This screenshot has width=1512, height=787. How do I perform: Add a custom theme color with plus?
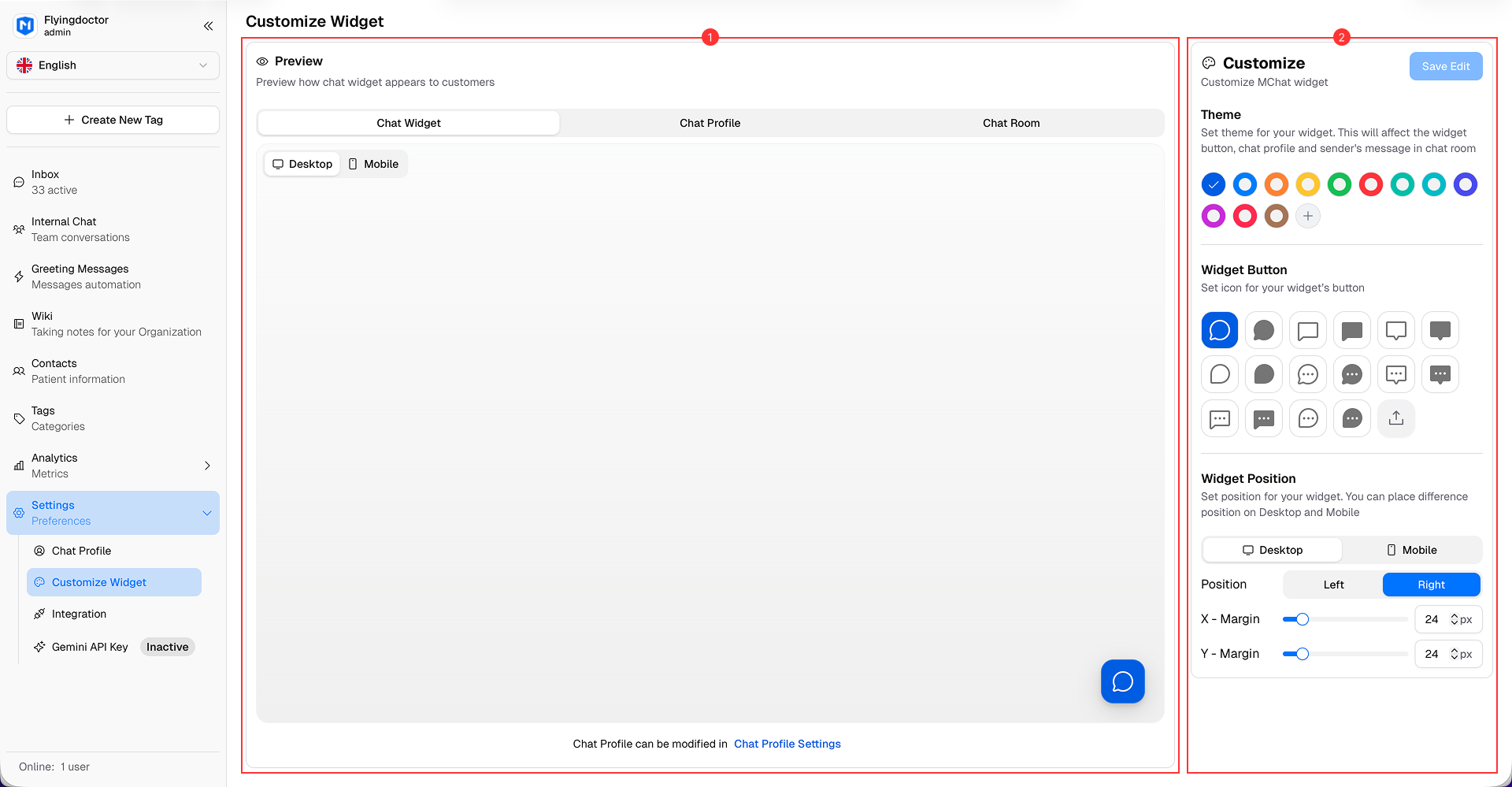pos(1307,216)
